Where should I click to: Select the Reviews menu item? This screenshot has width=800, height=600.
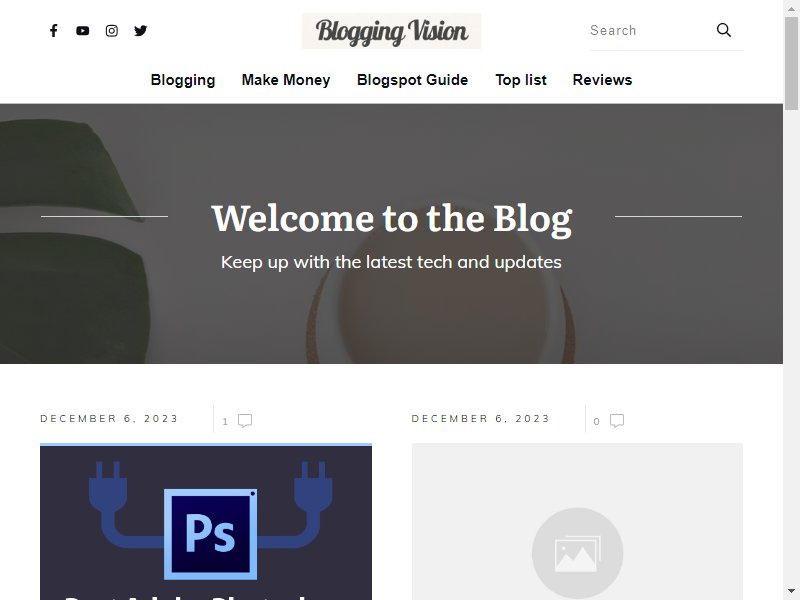pos(602,80)
